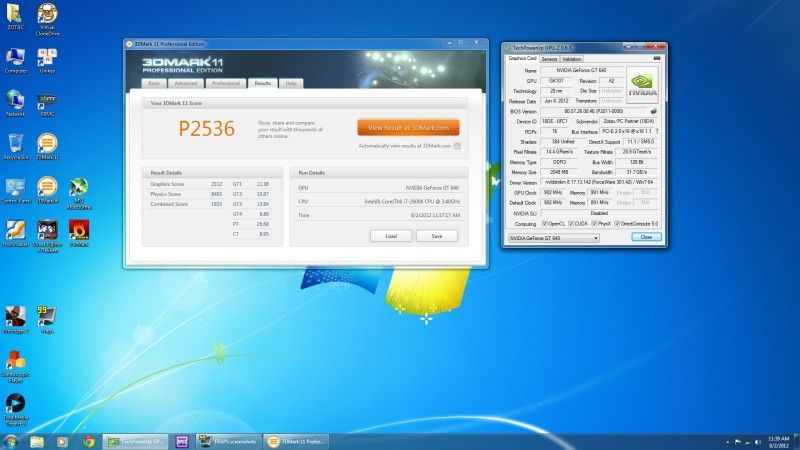Screen dimensions: 800x450
Task: Open the Recycle Bin
Action: click(x=15, y=147)
